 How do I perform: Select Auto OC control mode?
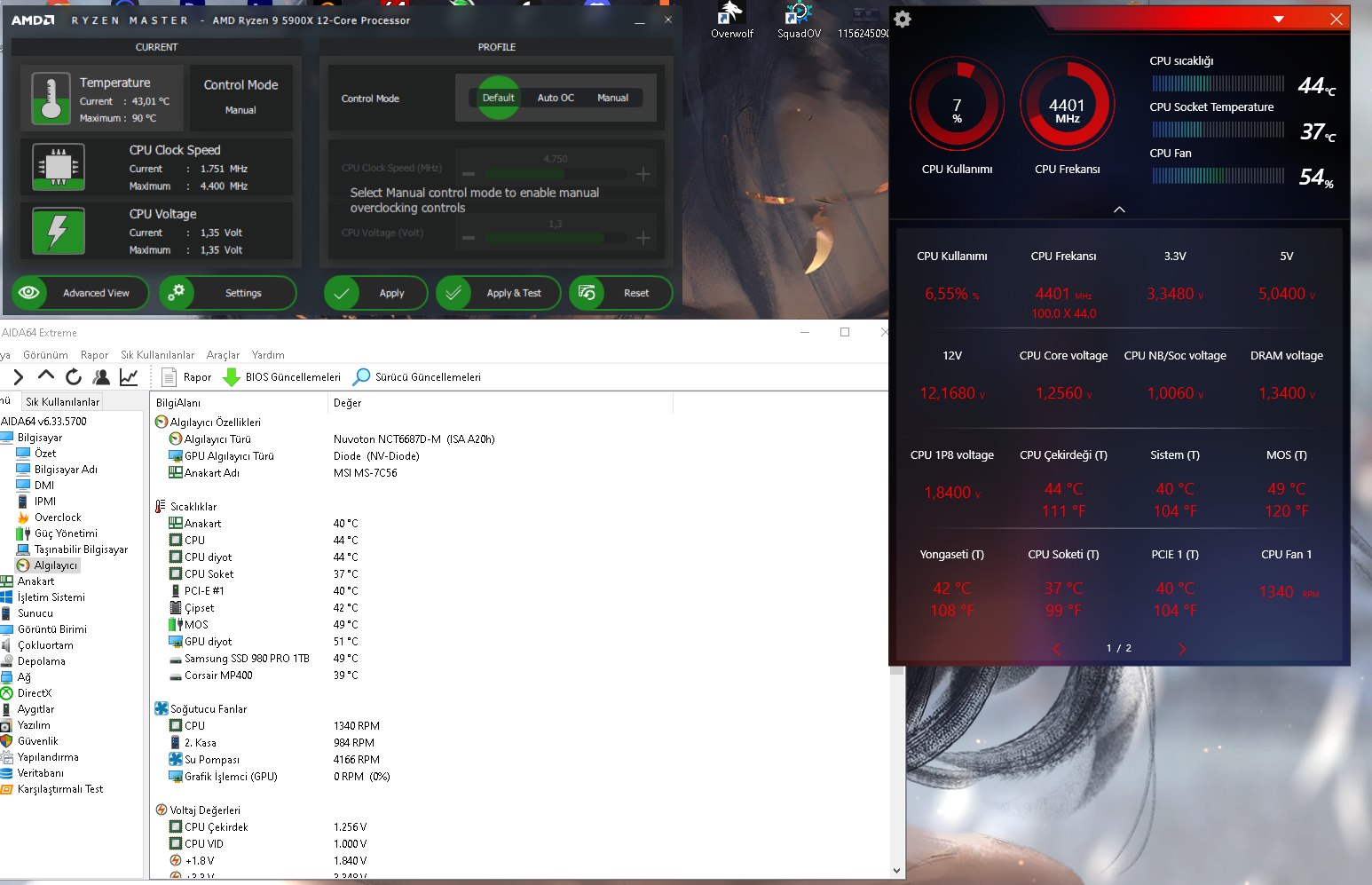[x=556, y=98]
